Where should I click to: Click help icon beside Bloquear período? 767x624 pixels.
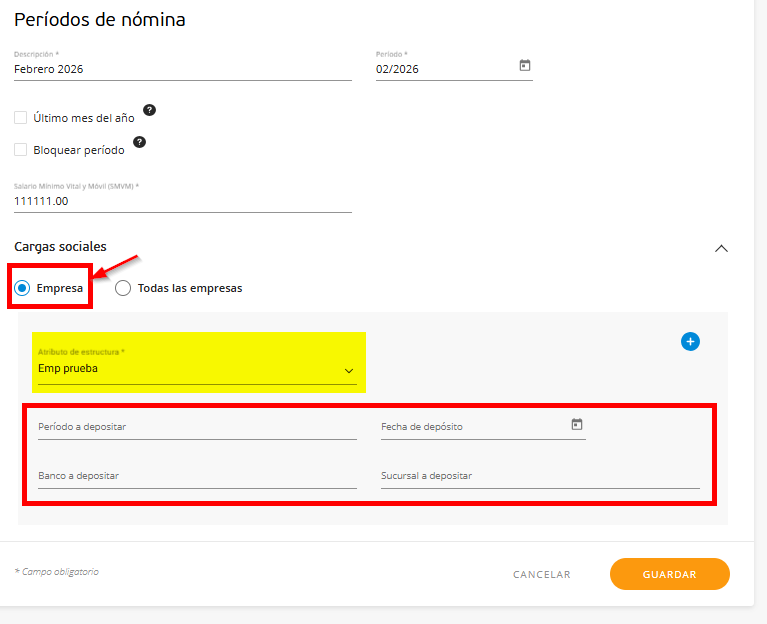coord(140,142)
